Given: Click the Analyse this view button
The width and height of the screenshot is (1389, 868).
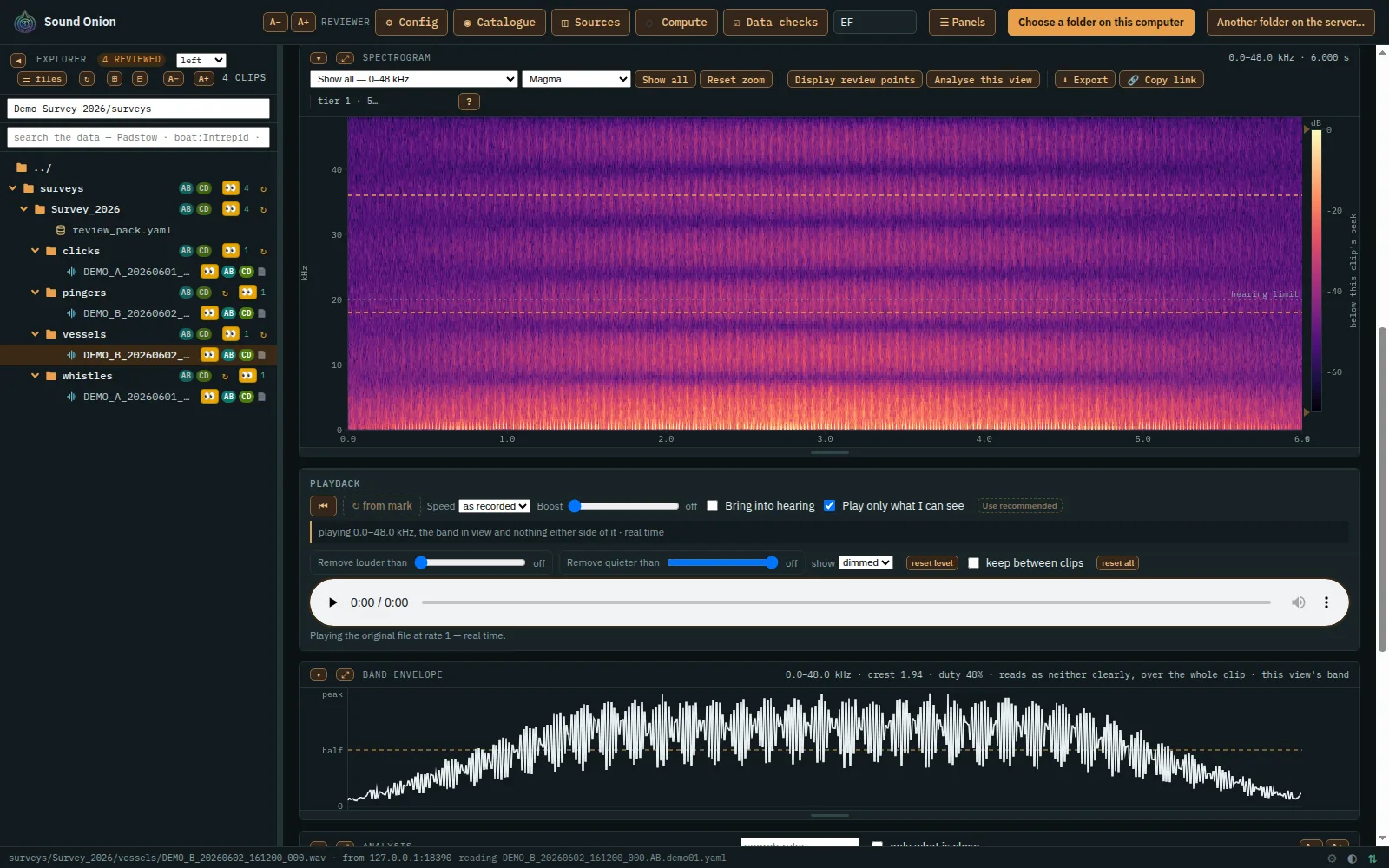Looking at the screenshot, I should point(983,80).
